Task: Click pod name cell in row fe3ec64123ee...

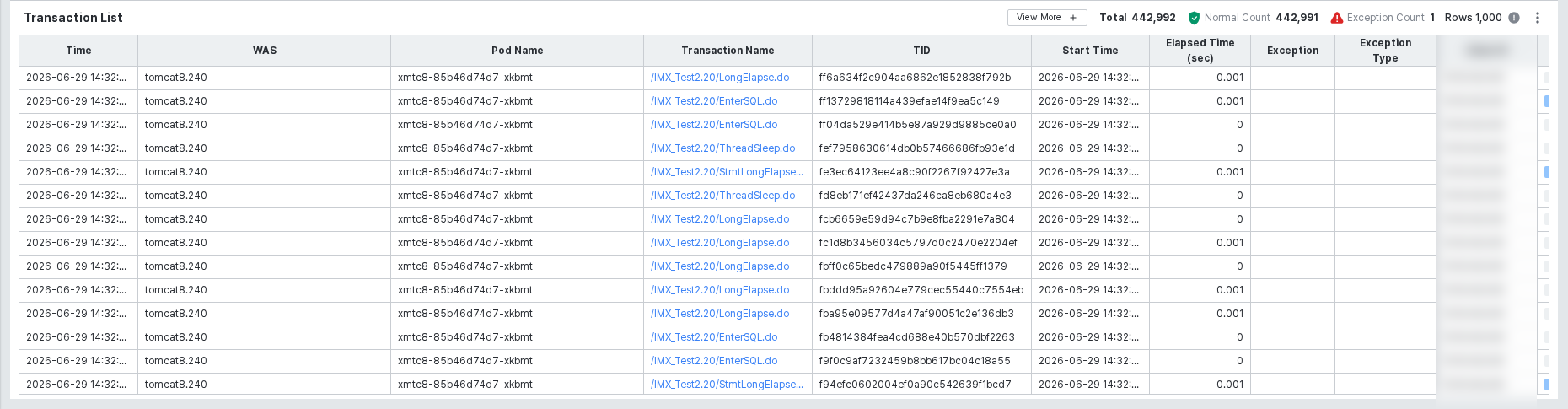Action: point(517,172)
